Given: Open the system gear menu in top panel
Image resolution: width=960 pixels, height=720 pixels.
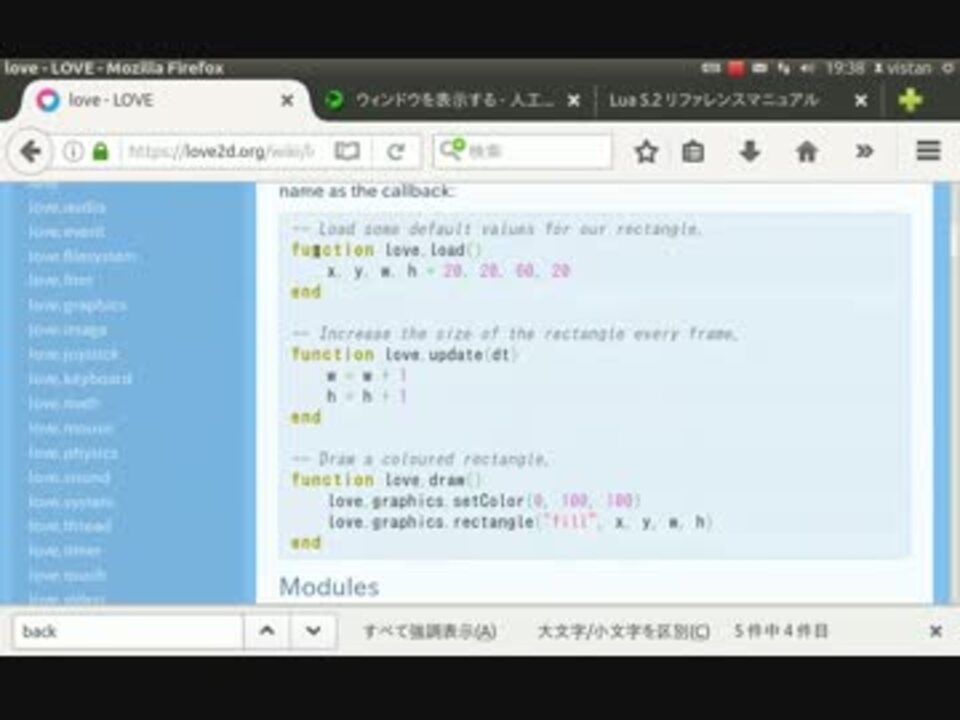Looking at the screenshot, I should click(x=948, y=68).
